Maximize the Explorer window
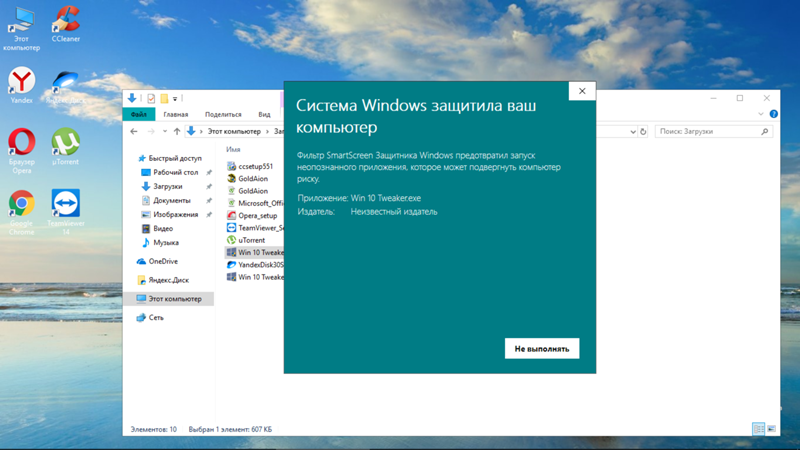 point(740,98)
